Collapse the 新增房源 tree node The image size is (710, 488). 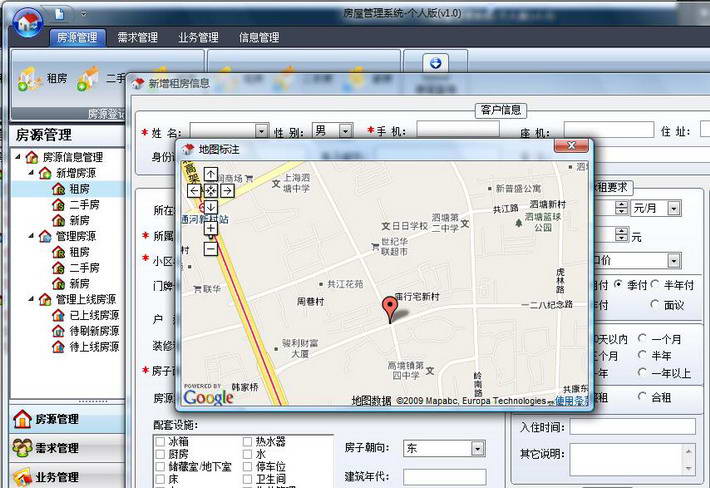(31, 173)
